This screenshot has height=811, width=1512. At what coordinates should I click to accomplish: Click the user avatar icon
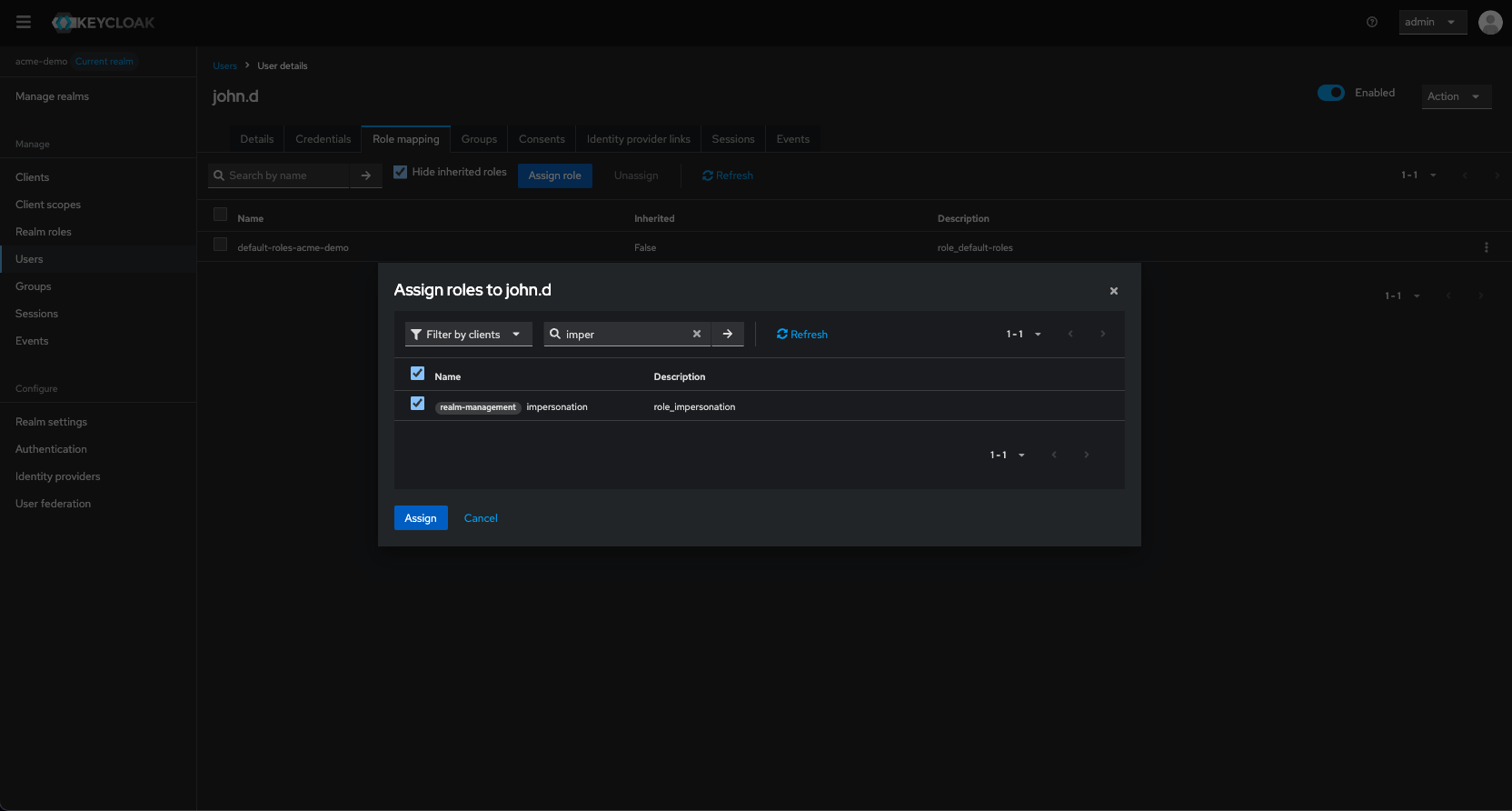[1490, 22]
